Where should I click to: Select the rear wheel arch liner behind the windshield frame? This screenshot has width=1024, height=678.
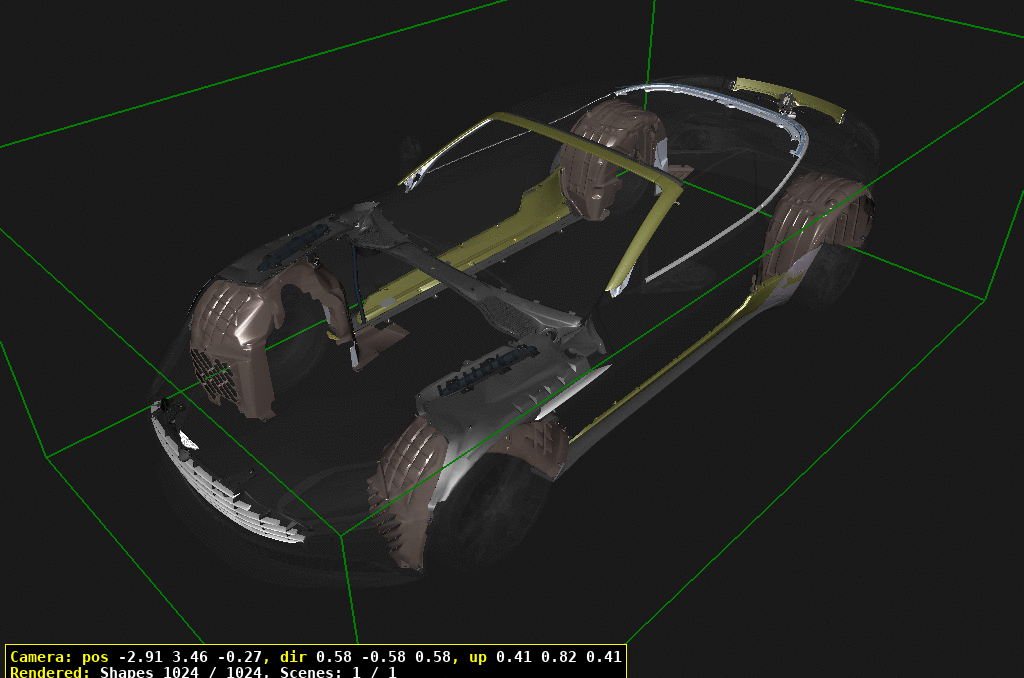coord(600,160)
